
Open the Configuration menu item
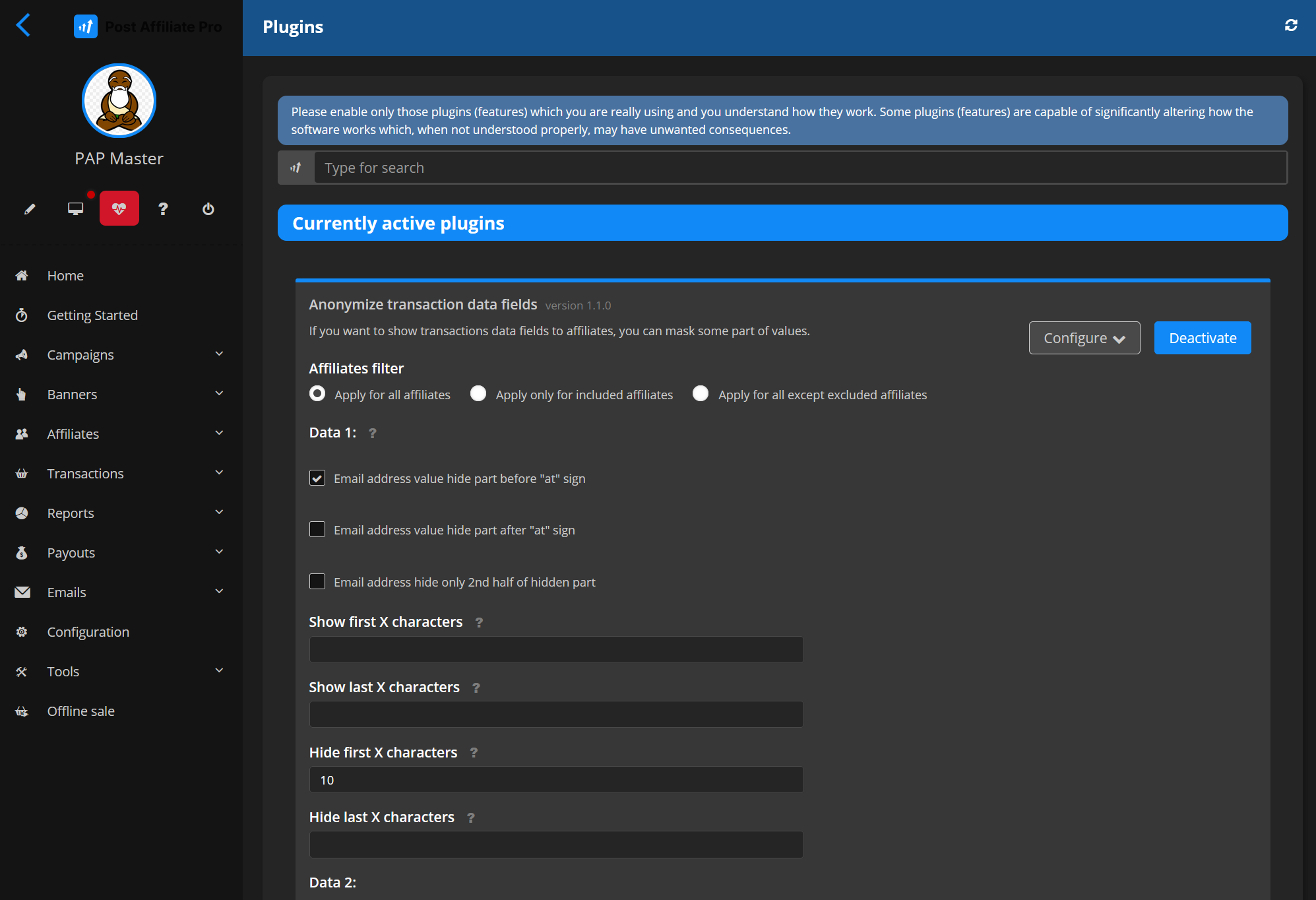coord(88,632)
